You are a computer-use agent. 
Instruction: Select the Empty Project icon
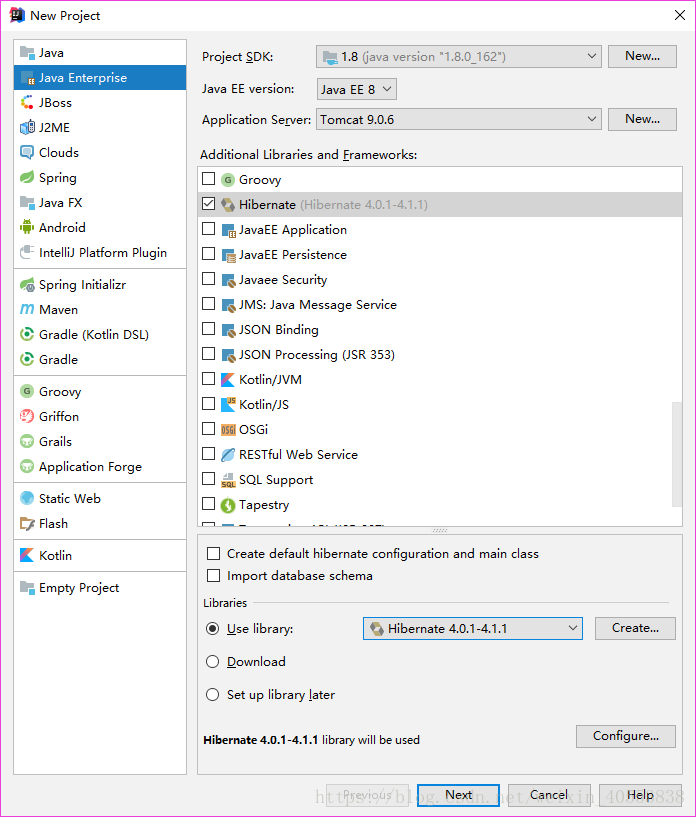tap(27, 588)
